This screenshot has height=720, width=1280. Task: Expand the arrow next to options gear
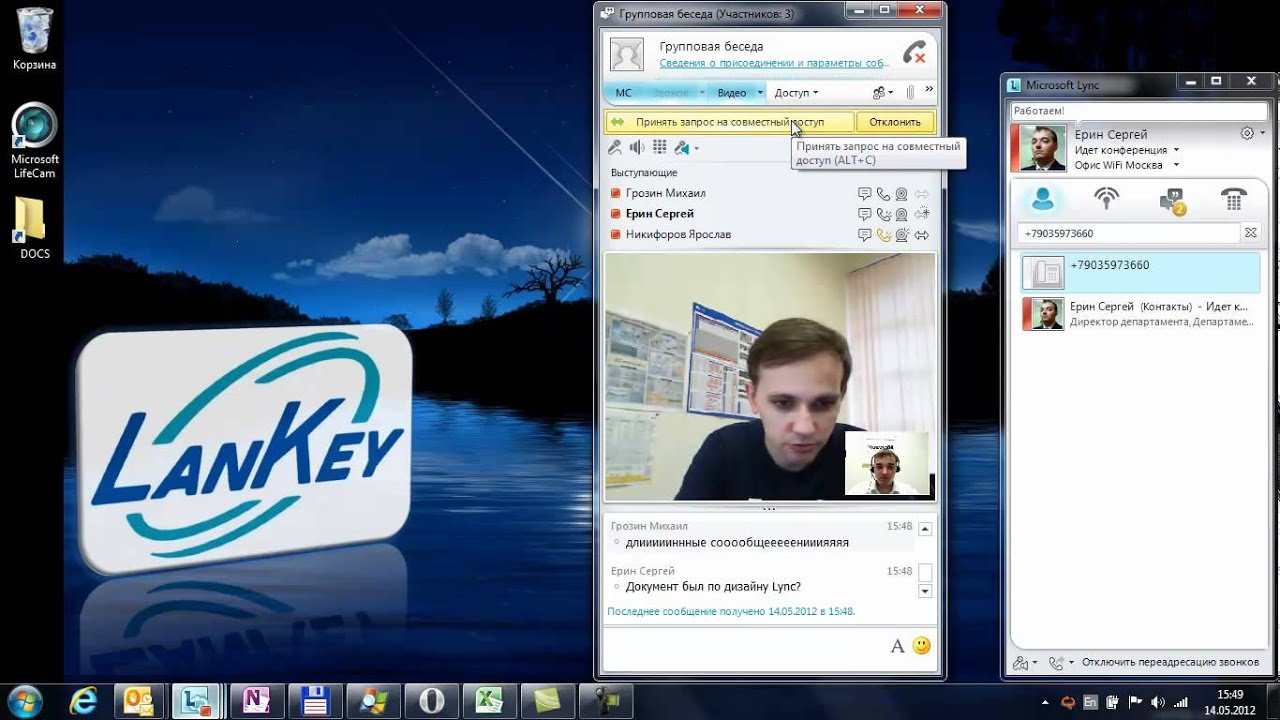[x=1263, y=134]
